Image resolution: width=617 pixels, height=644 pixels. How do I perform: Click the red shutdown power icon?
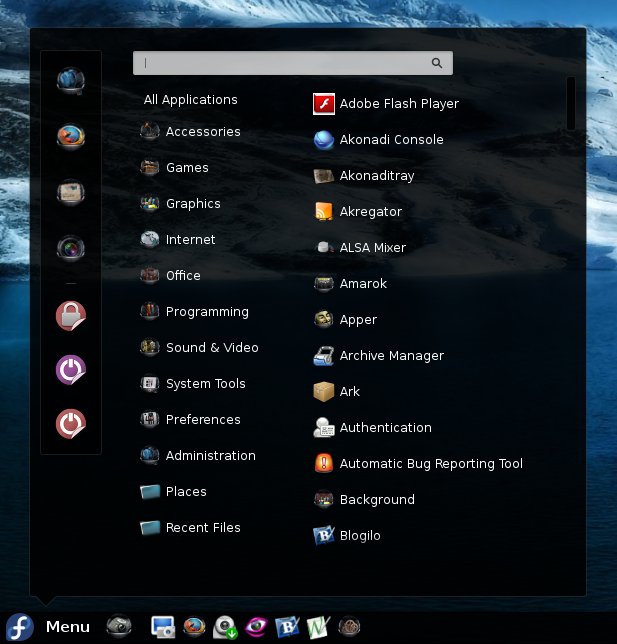[x=70, y=424]
